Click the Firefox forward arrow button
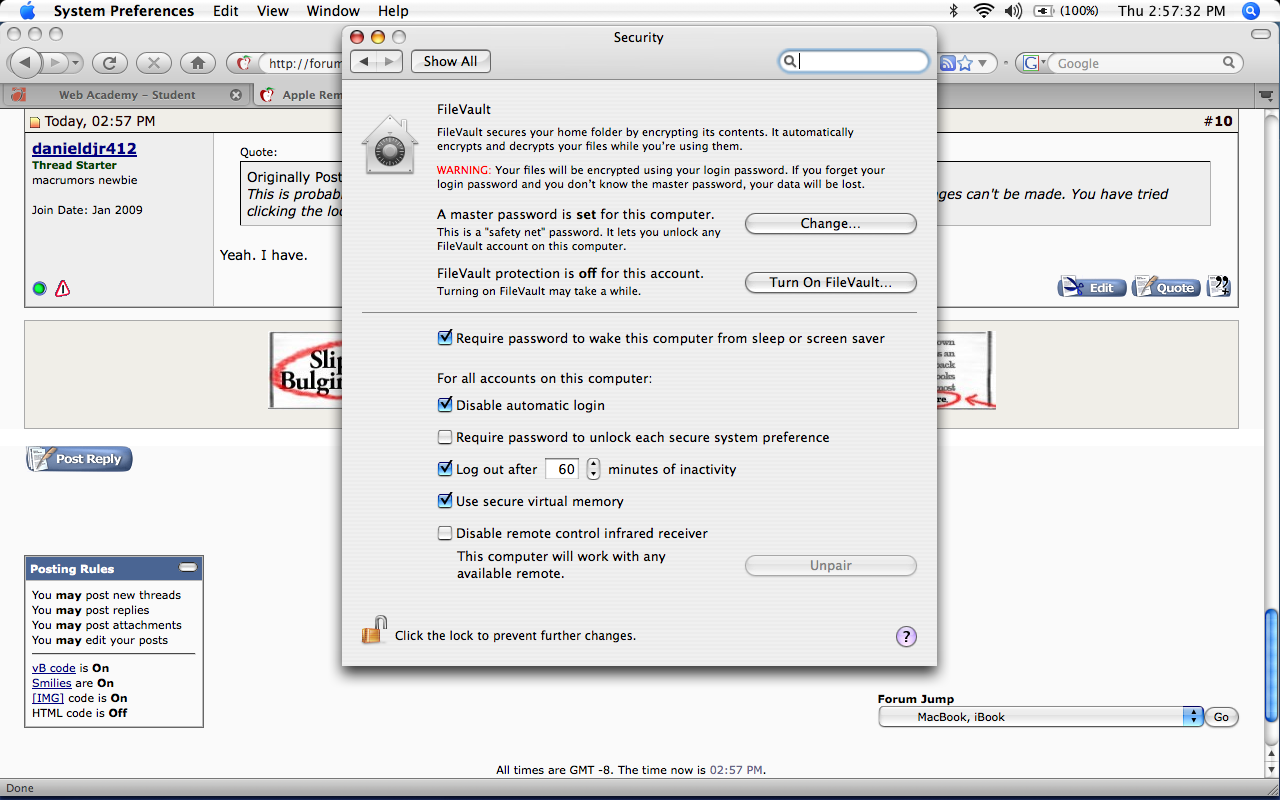 click(56, 63)
